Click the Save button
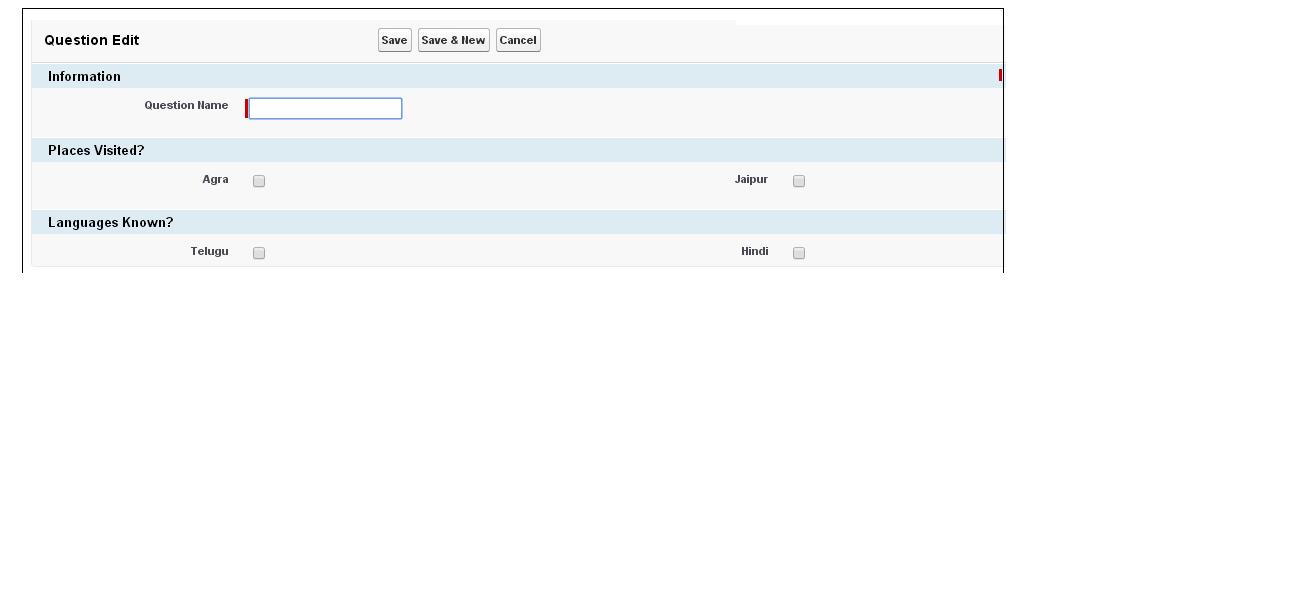Image resolution: width=1304 pixels, height=612 pixels. pos(394,40)
